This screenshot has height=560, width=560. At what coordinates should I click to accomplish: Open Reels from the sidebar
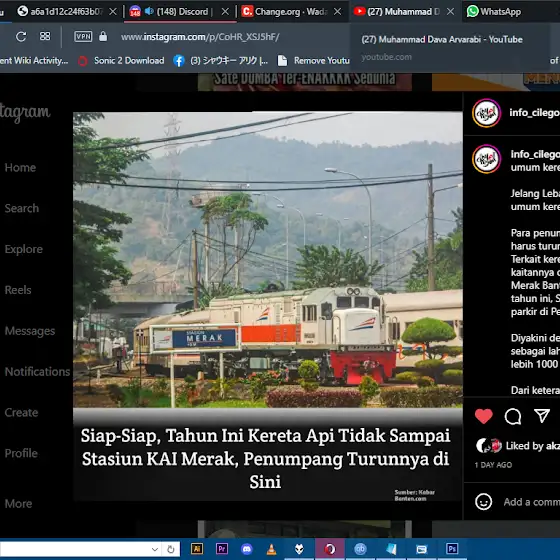18,290
